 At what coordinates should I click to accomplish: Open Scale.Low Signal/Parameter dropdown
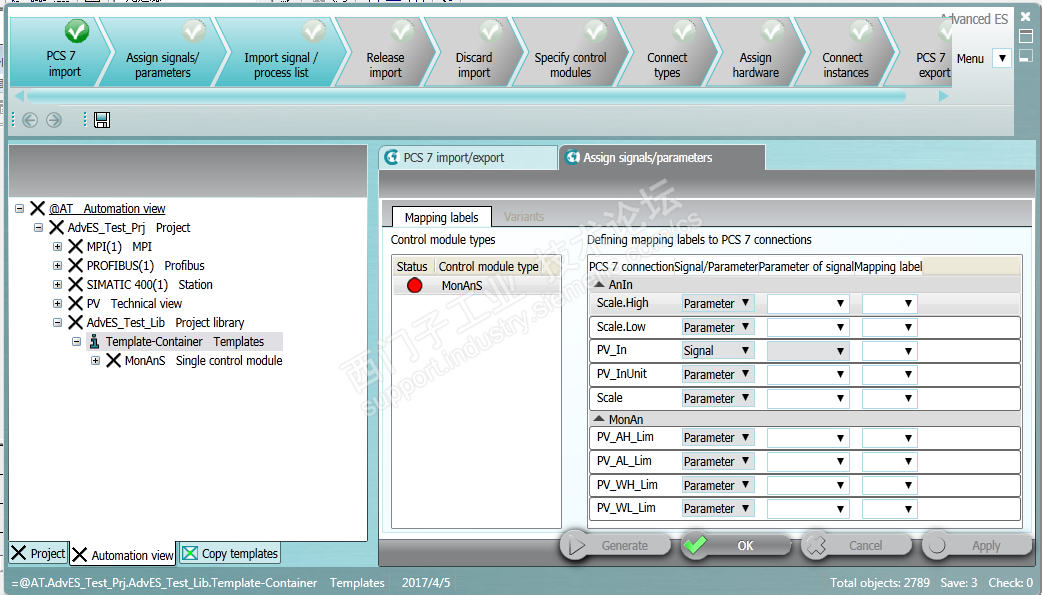coord(718,327)
